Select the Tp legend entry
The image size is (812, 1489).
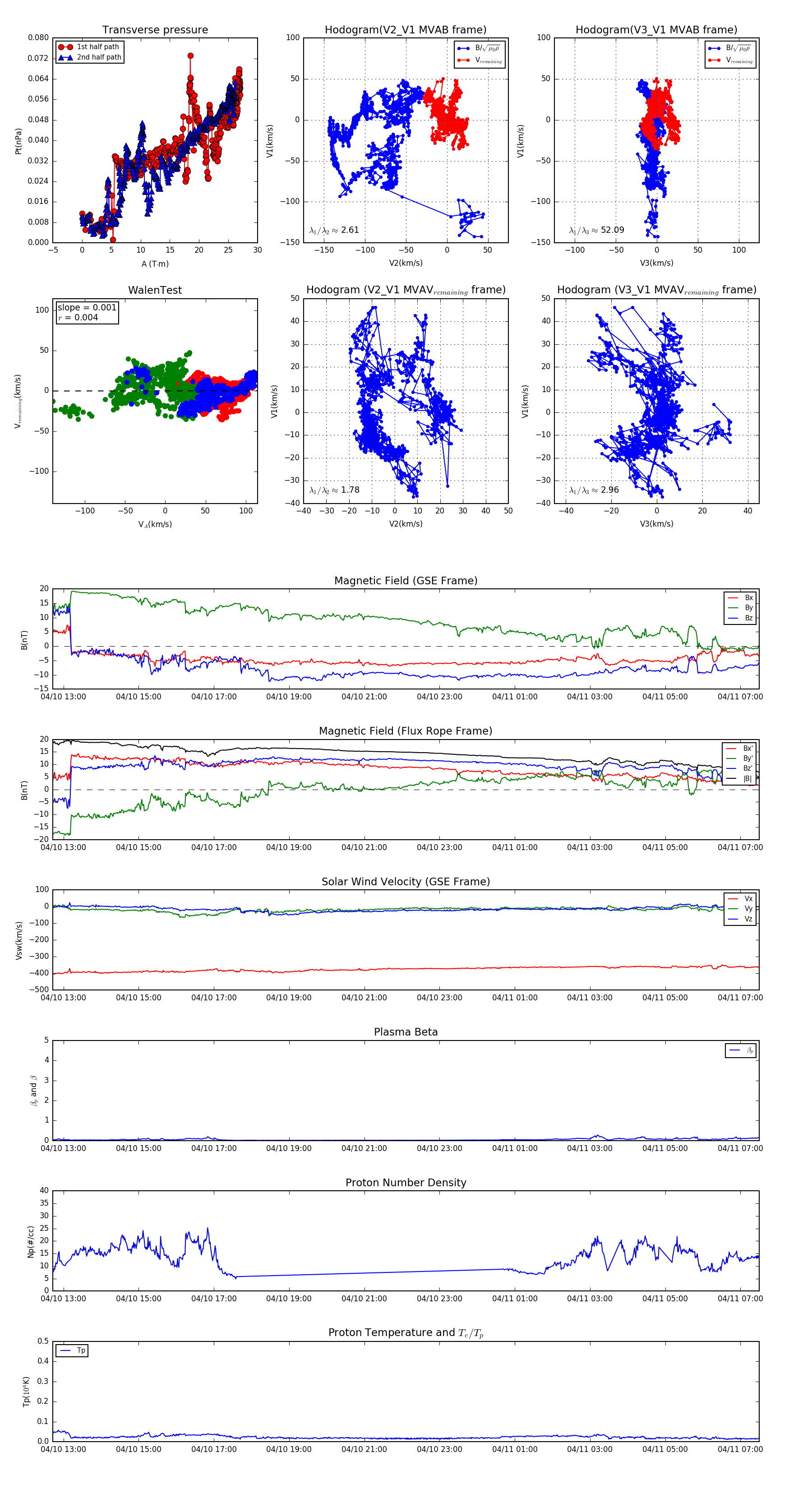(x=73, y=1350)
